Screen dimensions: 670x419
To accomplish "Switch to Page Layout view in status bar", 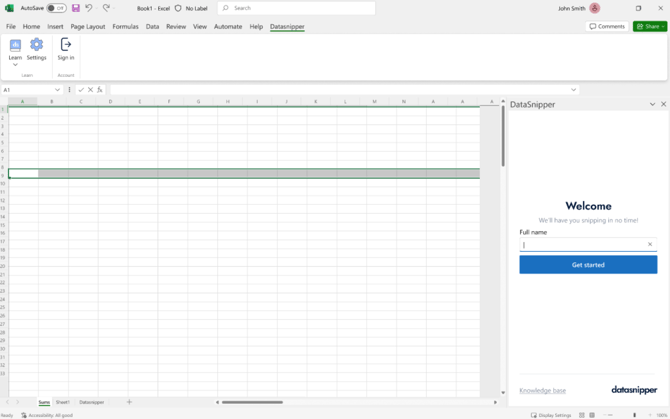I will point(592,415).
